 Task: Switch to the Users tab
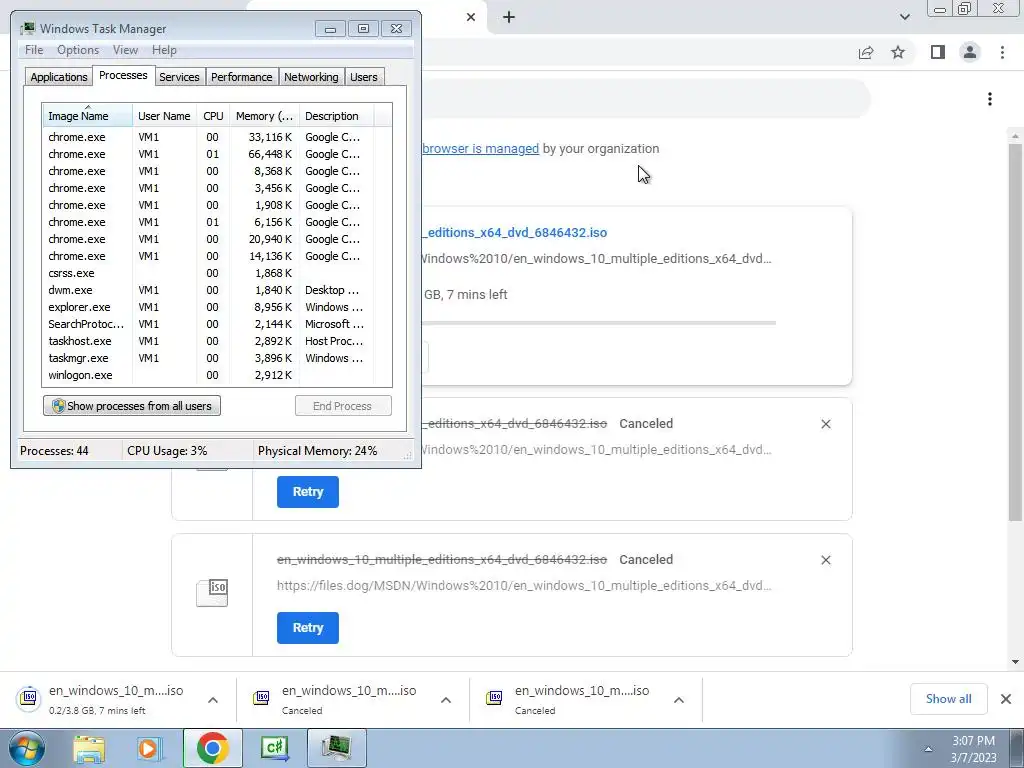point(364,77)
